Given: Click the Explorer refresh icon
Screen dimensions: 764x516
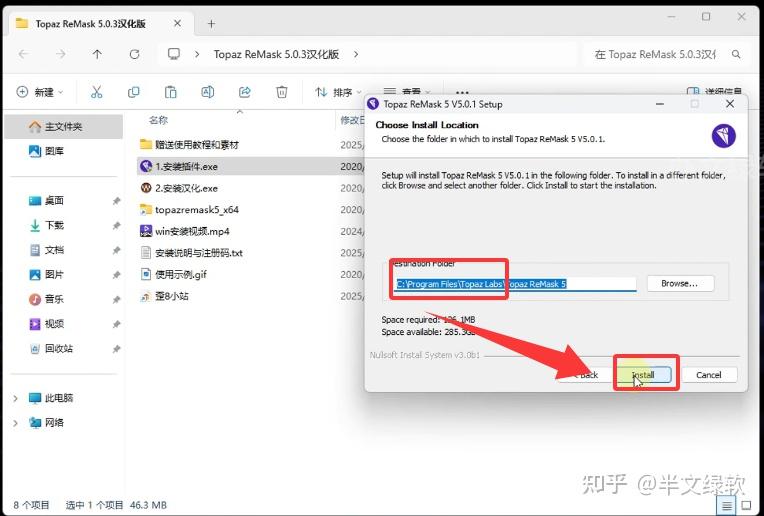Looking at the screenshot, I should (x=134, y=54).
